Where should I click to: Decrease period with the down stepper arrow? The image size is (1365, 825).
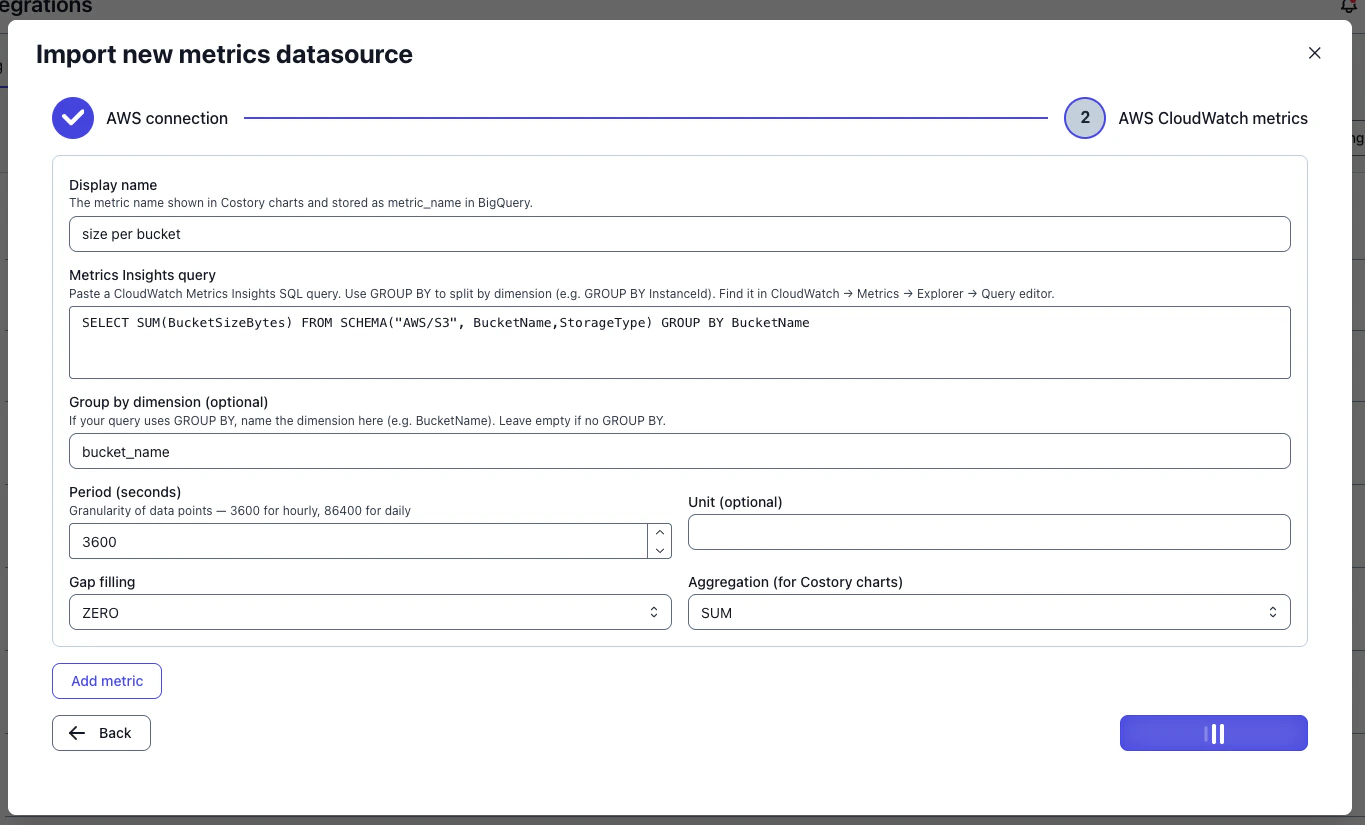(659, 550)
